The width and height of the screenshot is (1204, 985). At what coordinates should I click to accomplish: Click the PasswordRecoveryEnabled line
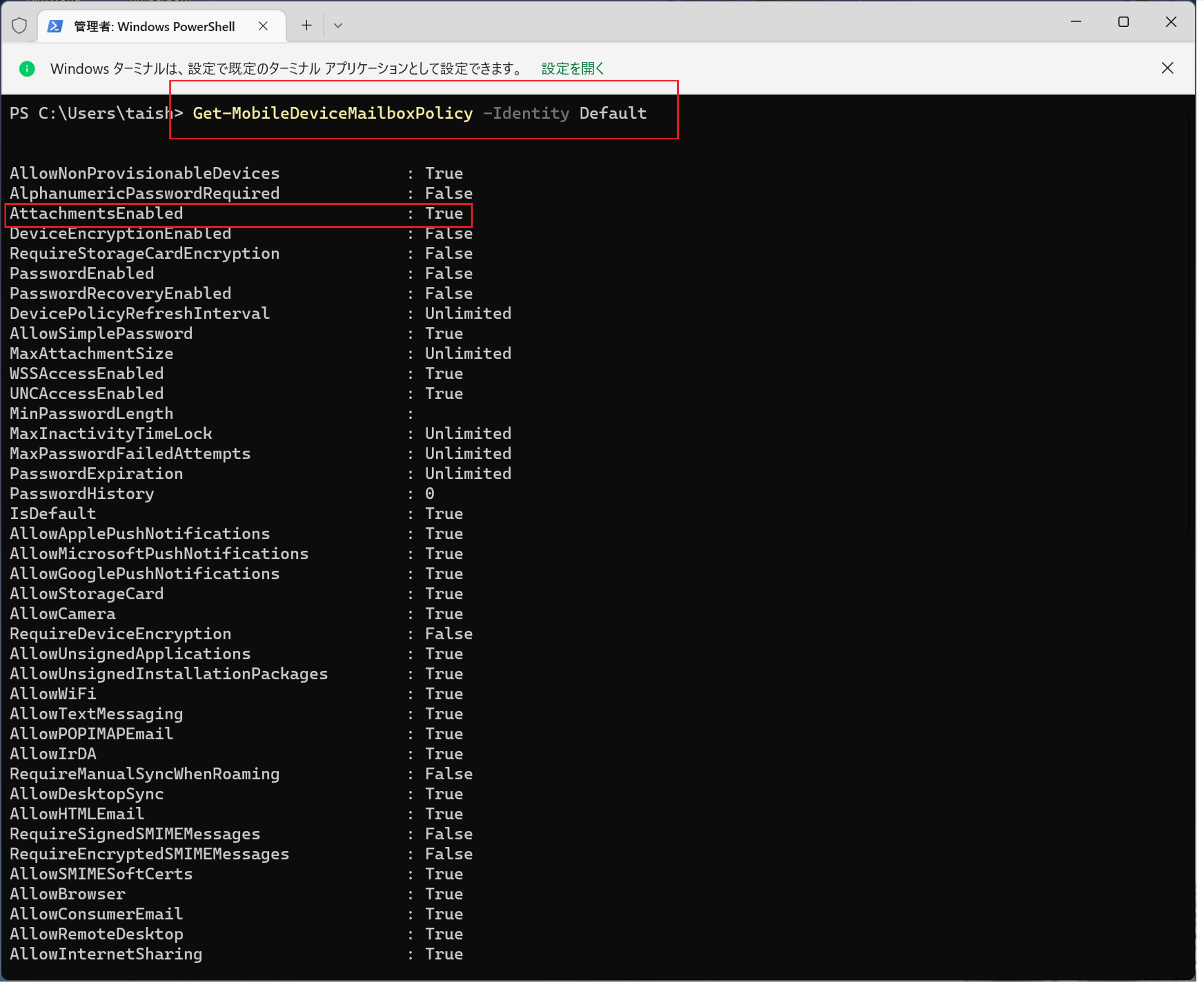tap(241, 294)
